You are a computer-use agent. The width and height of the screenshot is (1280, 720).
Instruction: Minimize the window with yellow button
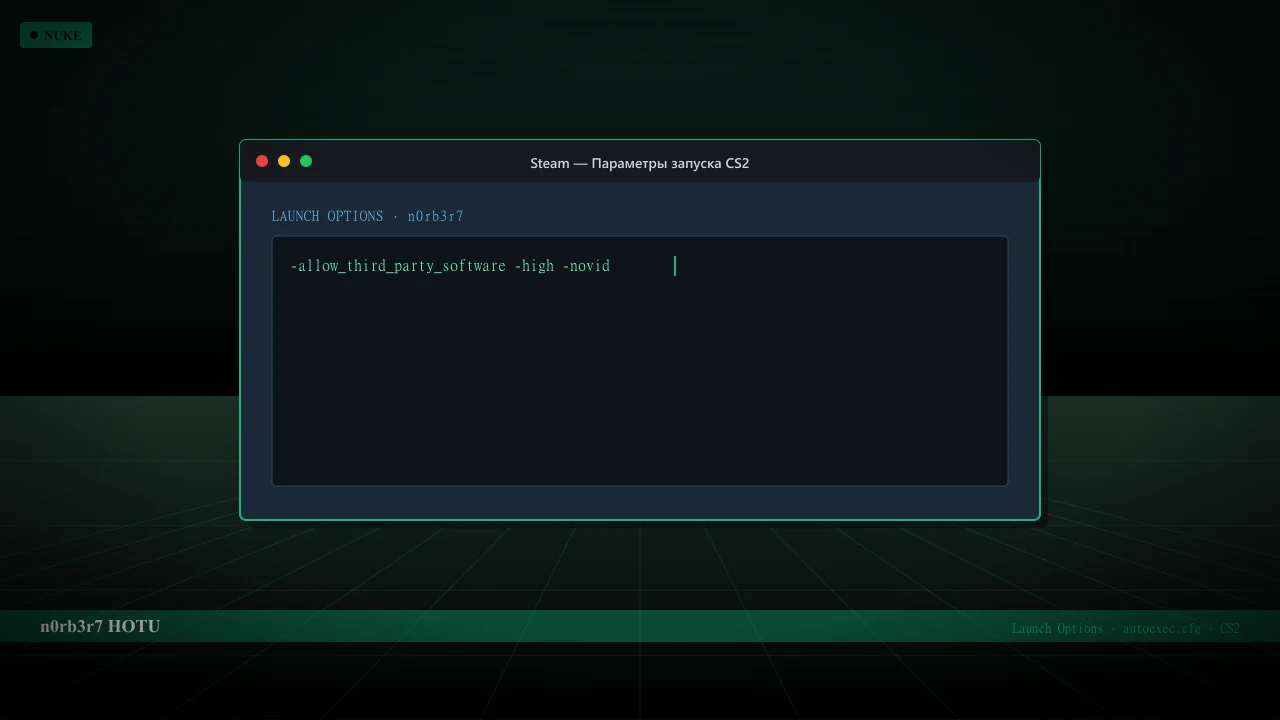(284, 161)
